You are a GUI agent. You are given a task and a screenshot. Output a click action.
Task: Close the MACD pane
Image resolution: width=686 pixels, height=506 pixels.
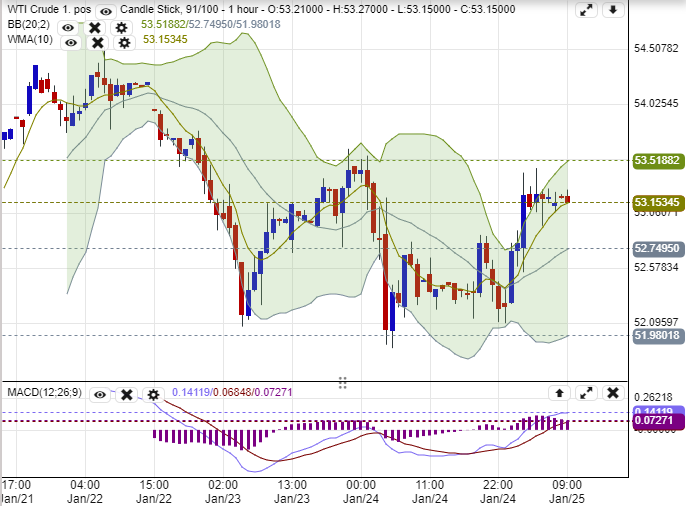(x=613, y=393)
